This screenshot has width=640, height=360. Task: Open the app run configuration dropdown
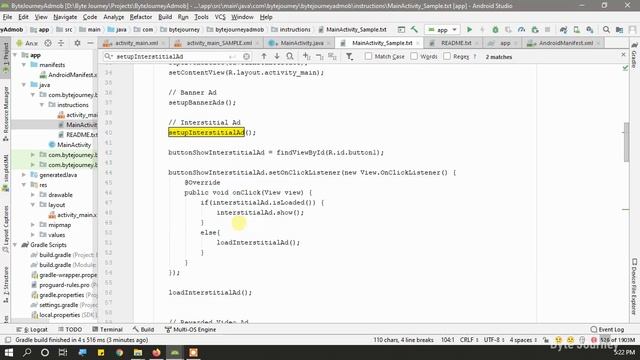(442, 29)
